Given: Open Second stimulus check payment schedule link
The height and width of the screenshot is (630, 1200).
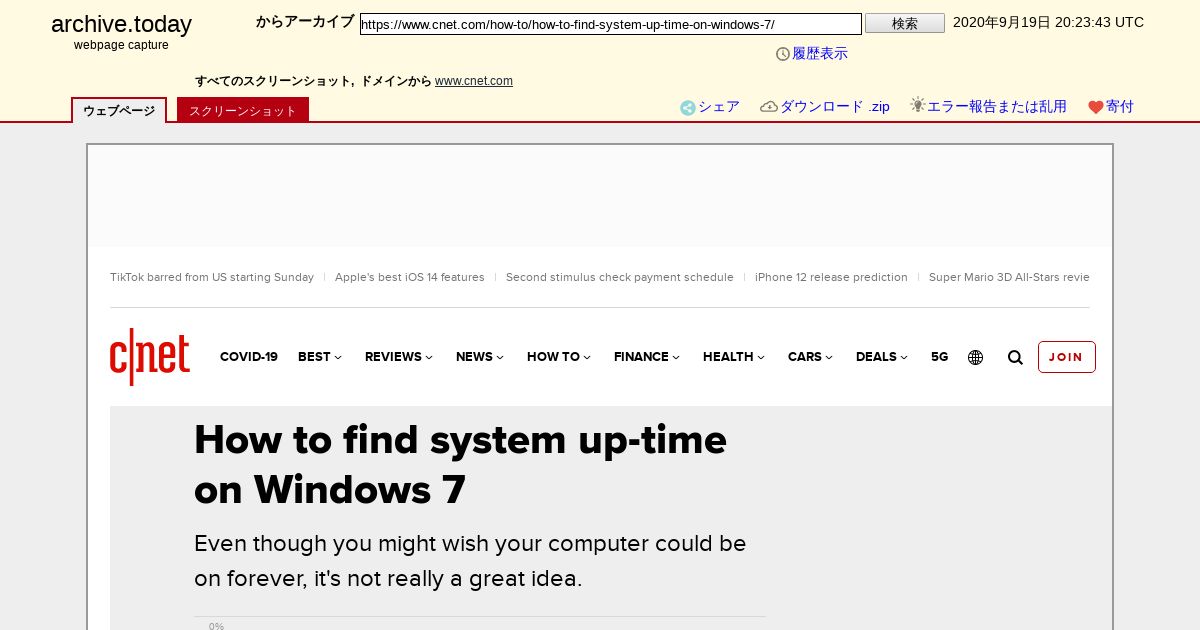Looking at the screenshot, I should (620, 277).
